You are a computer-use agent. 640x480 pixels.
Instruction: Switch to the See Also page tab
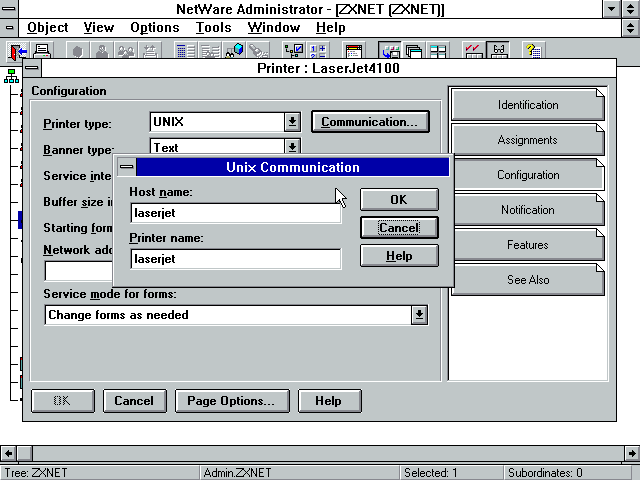[x=528, y=280]
